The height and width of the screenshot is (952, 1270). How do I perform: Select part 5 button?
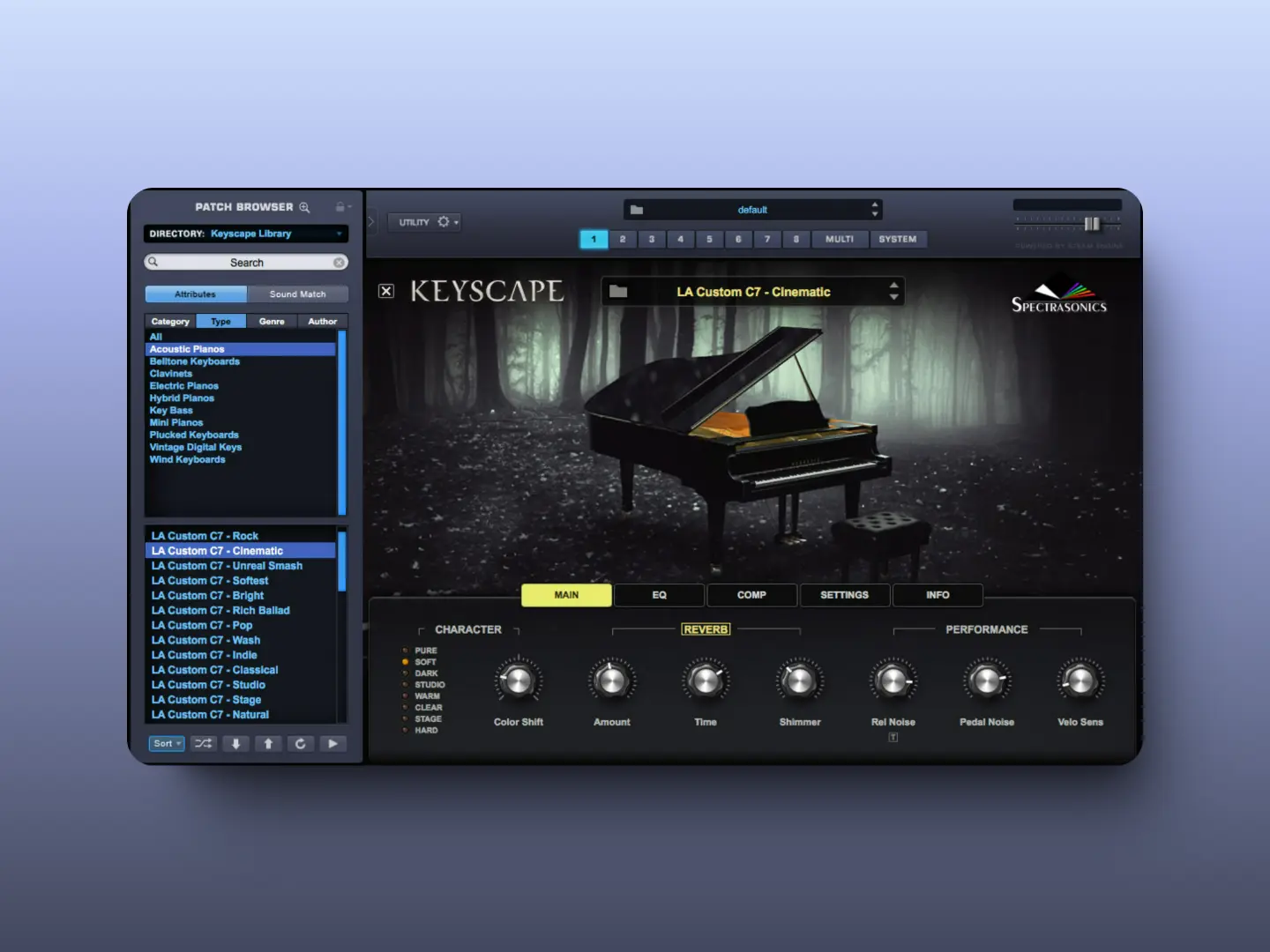(709, 239)
